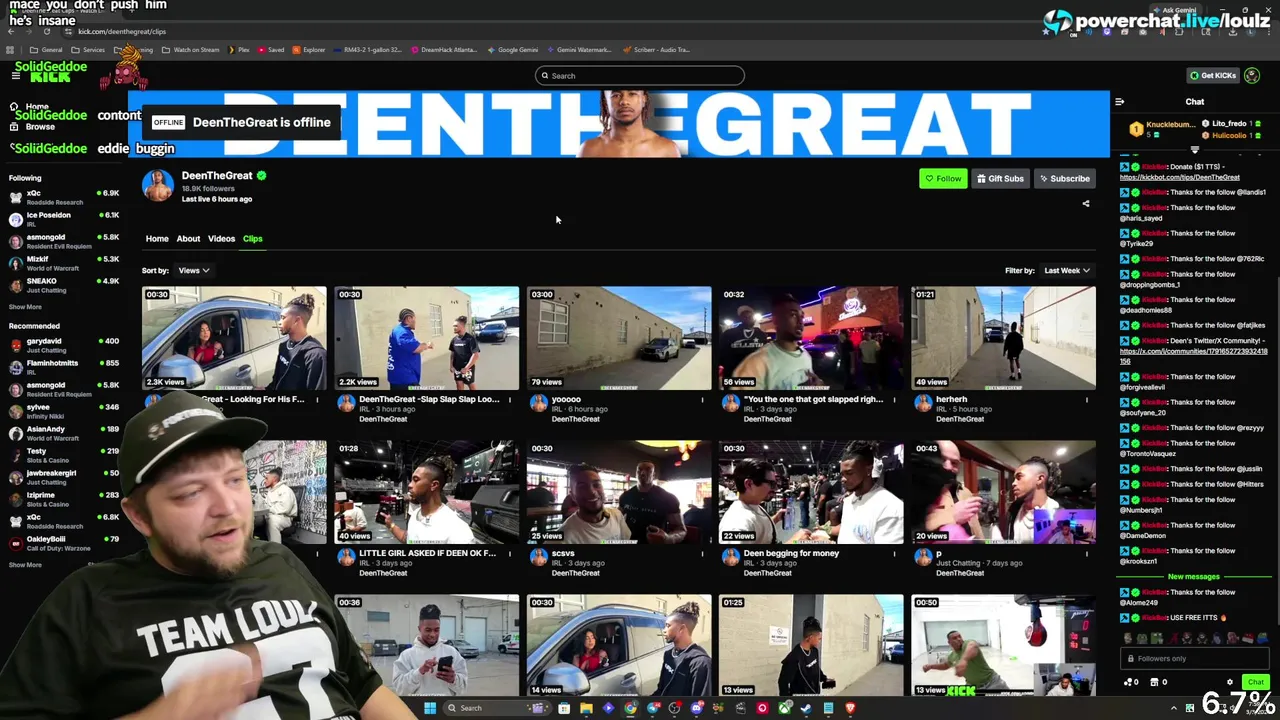Open options for Deen begging for money clip

pos(894,554)
